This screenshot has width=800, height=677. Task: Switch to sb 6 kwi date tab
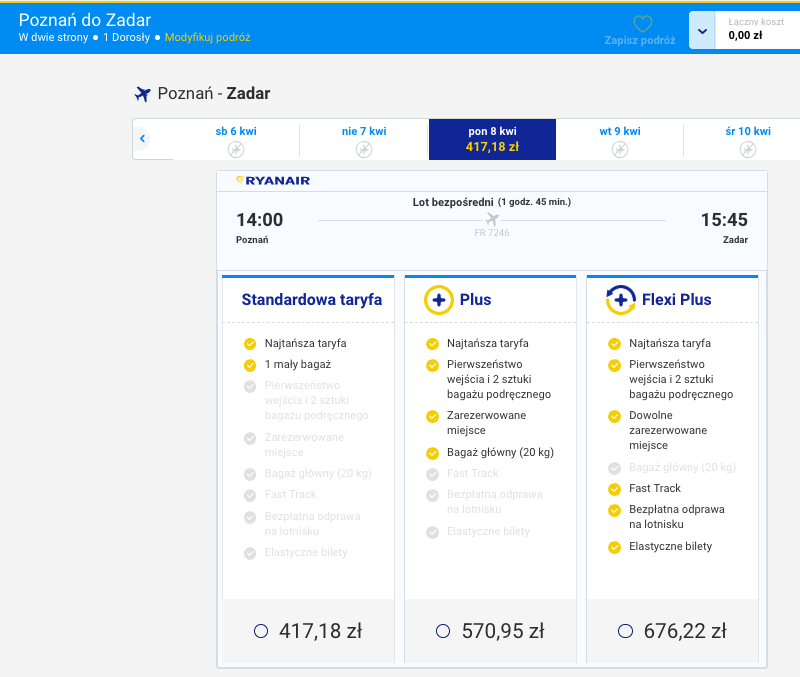tap(236, 139)
